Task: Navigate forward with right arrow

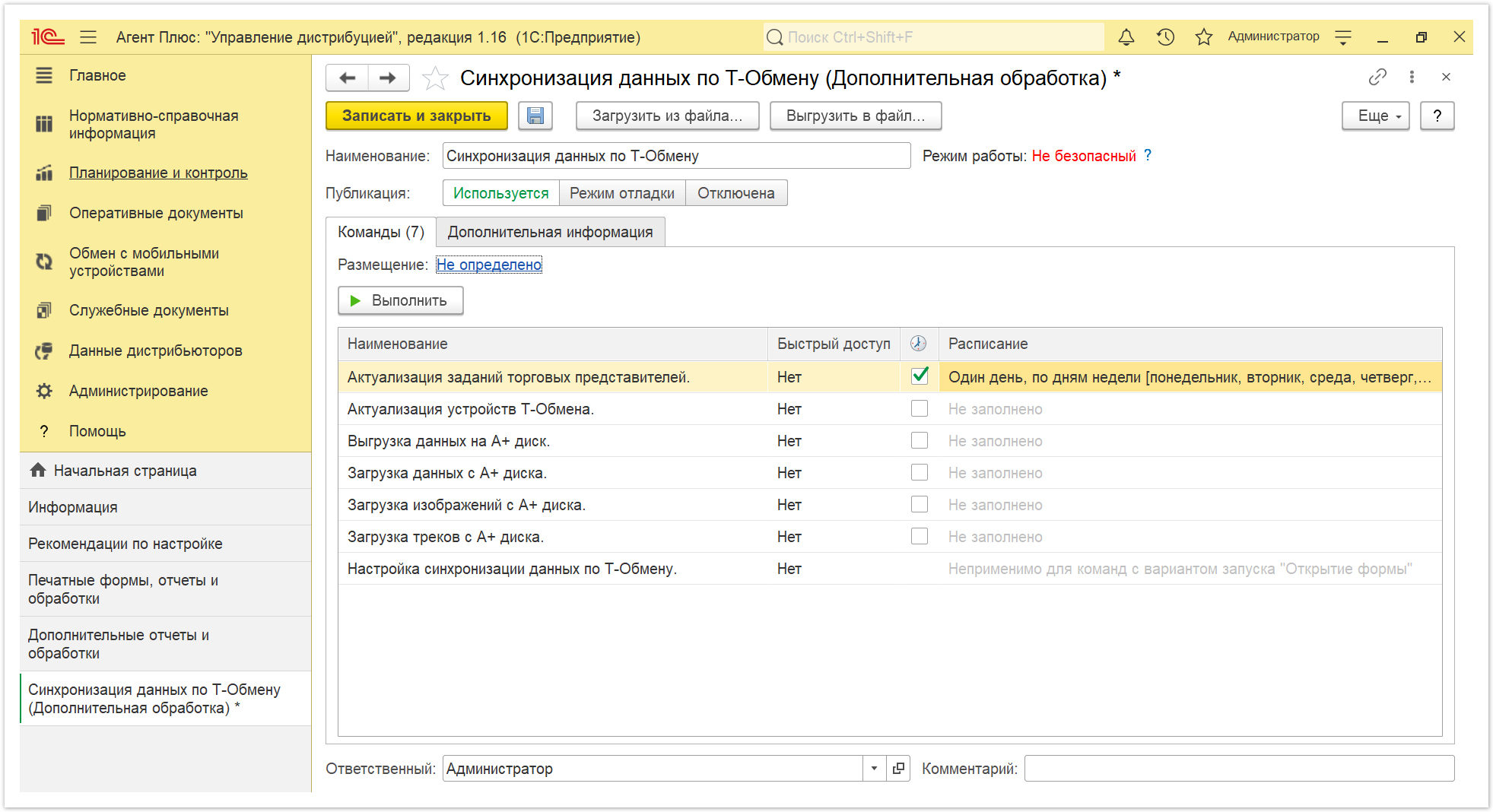Action: [388, 78]
